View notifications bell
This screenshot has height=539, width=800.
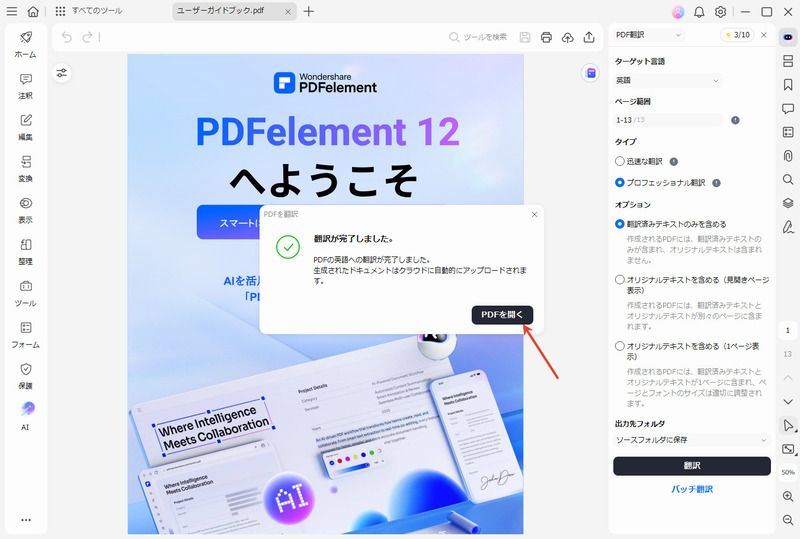pos(699,12)
